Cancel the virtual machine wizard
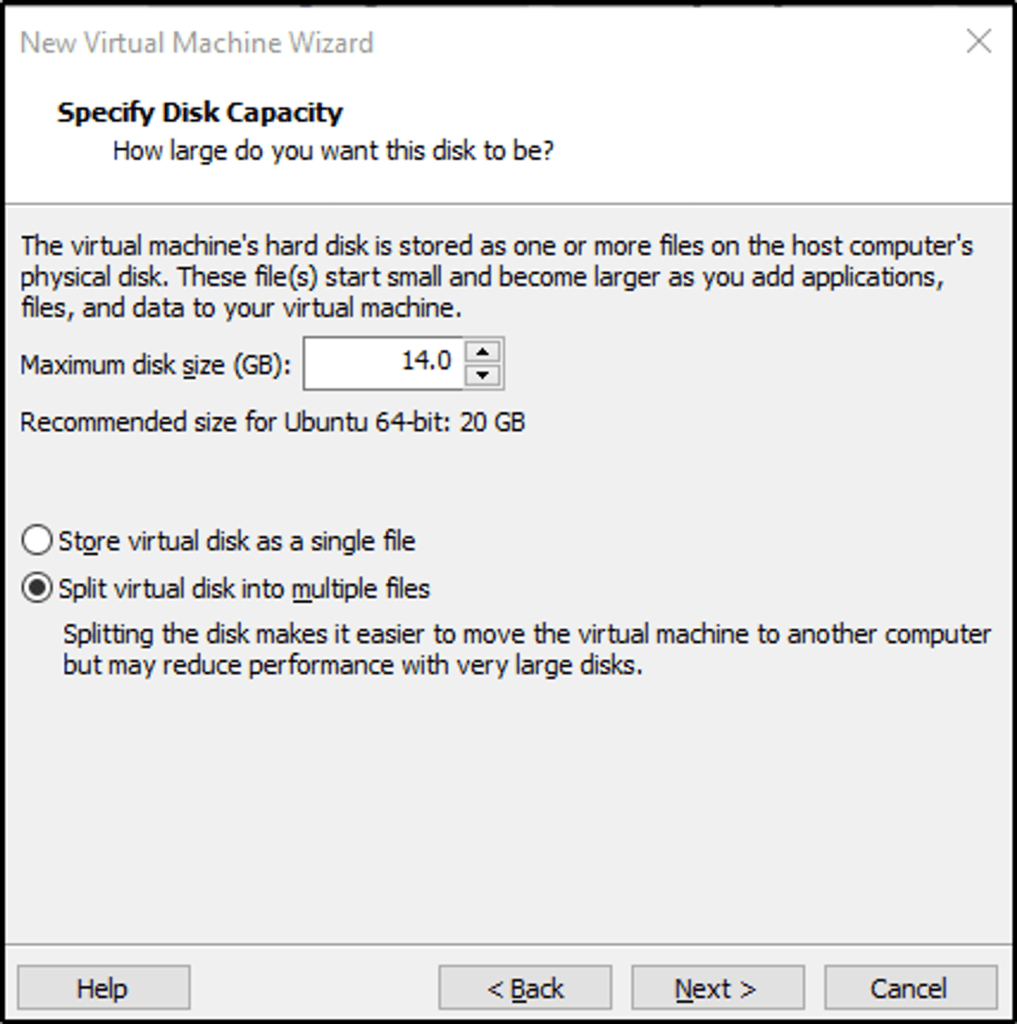Viewport: 1017px width, 1024px height. point(909,989)
